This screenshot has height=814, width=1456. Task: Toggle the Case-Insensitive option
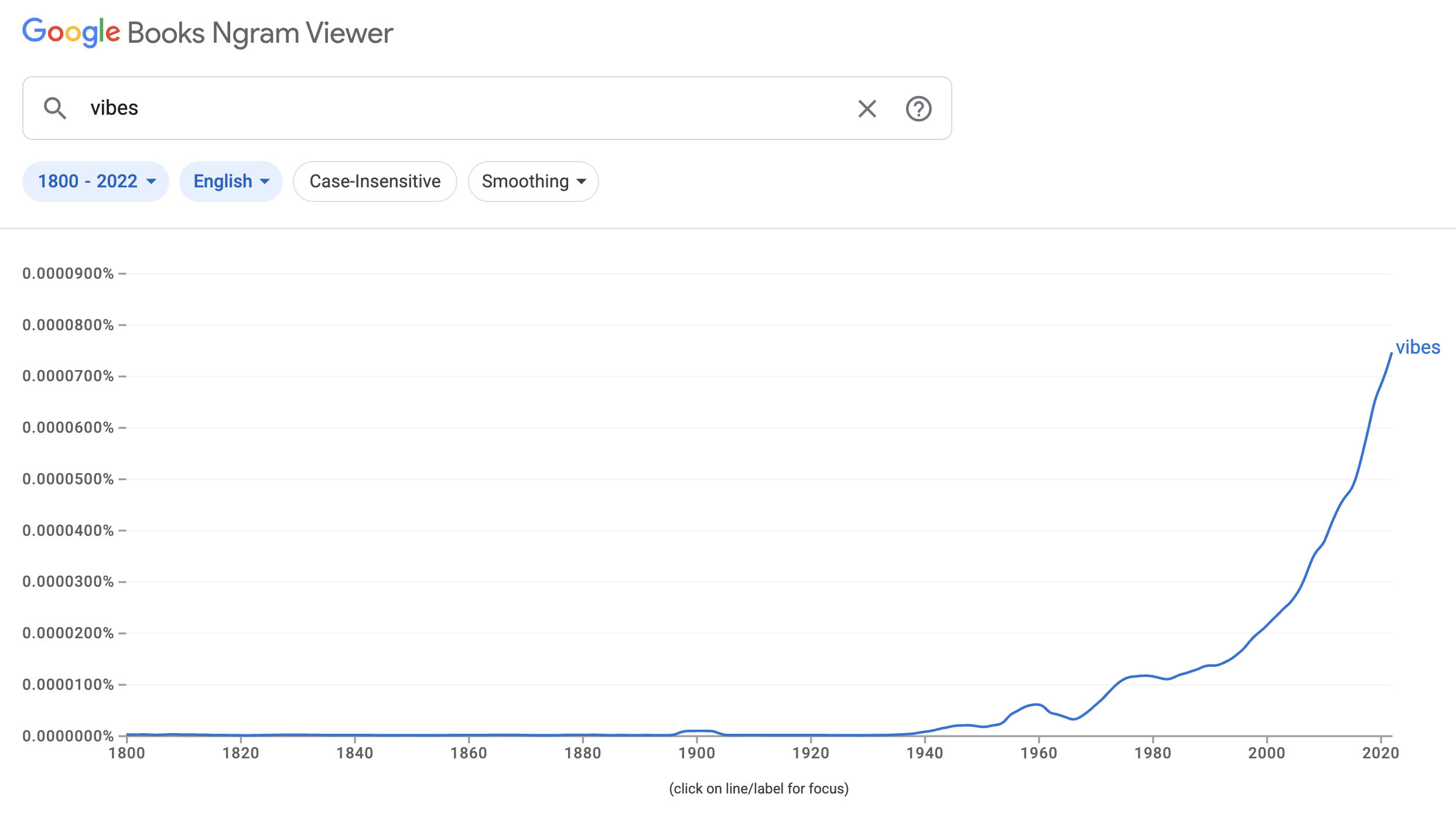[375, 182]
